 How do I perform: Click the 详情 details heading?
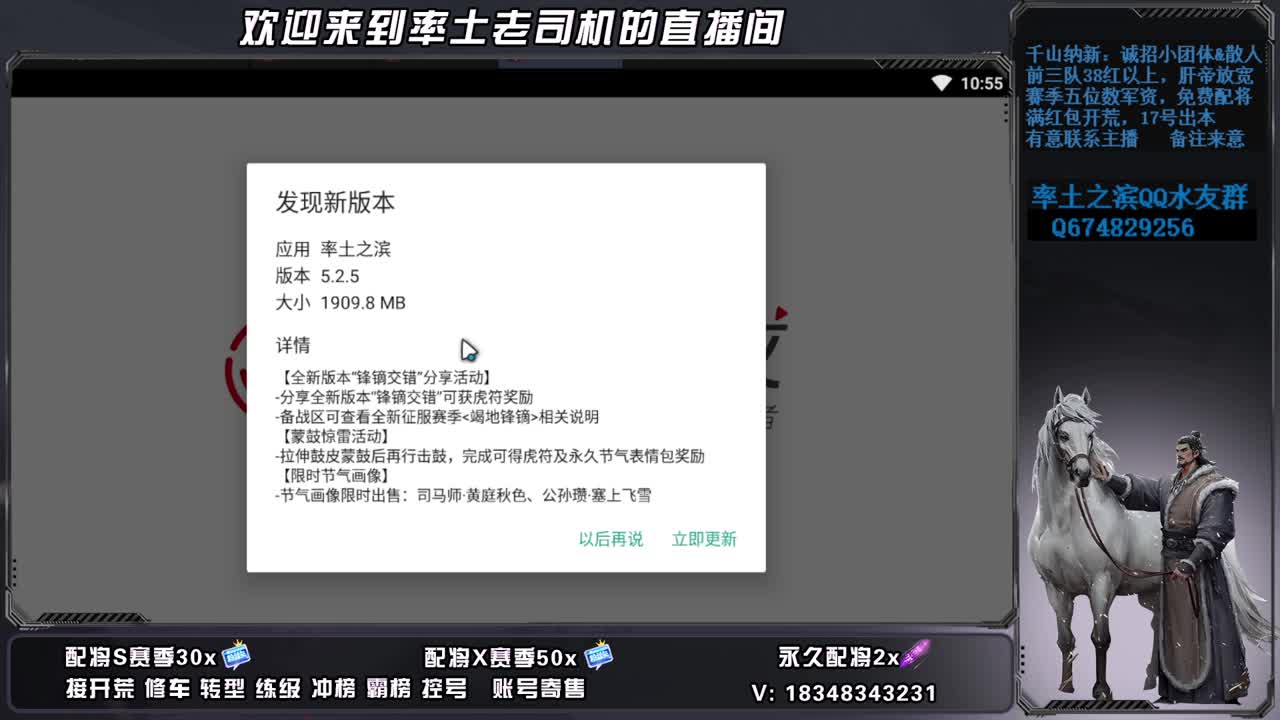(293, 345)
